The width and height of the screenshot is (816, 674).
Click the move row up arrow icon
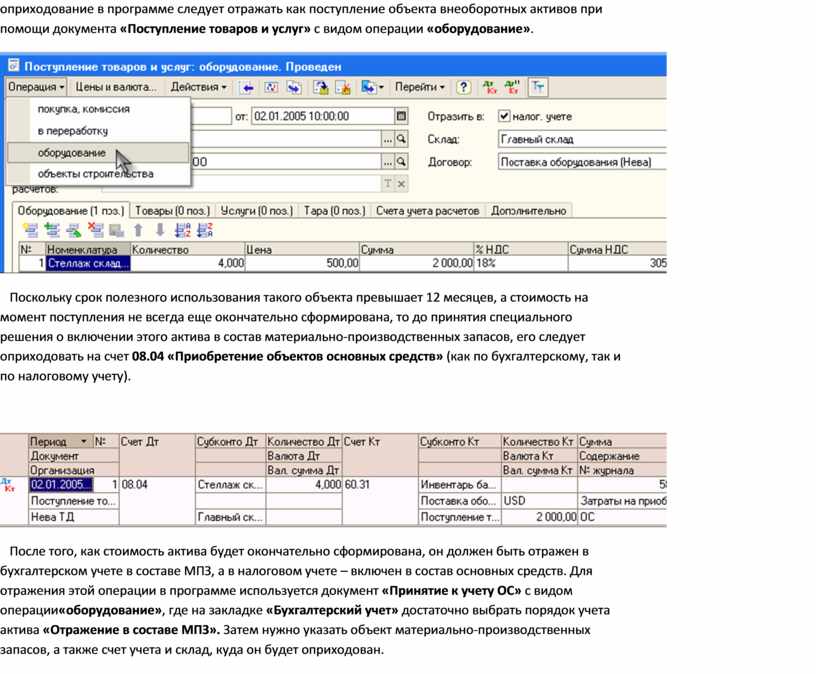click(x=138, y=230)
